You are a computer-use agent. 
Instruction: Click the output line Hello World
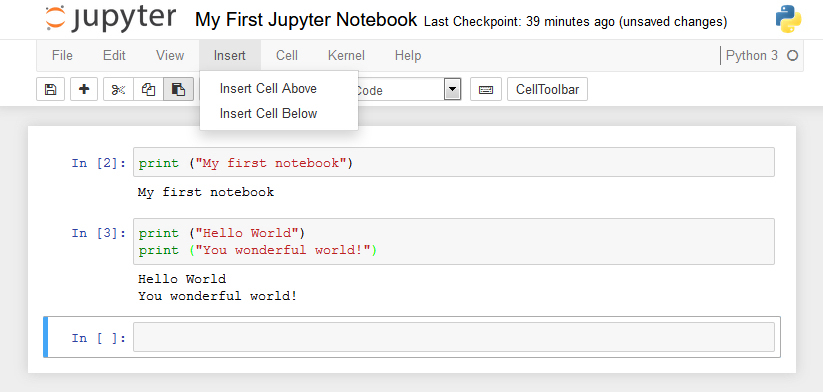[182, 279]
